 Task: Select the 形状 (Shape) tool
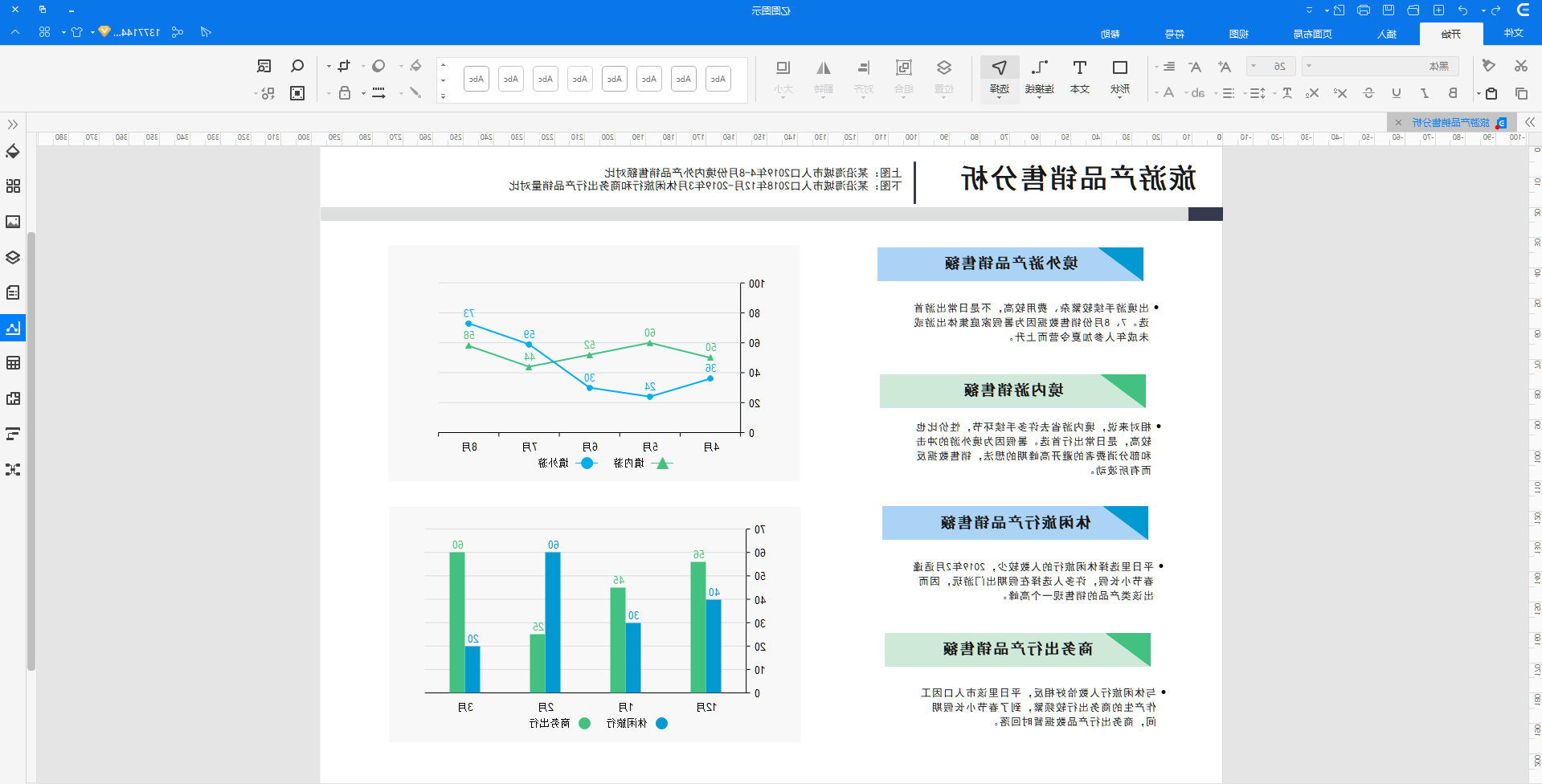coord(1120,77)
